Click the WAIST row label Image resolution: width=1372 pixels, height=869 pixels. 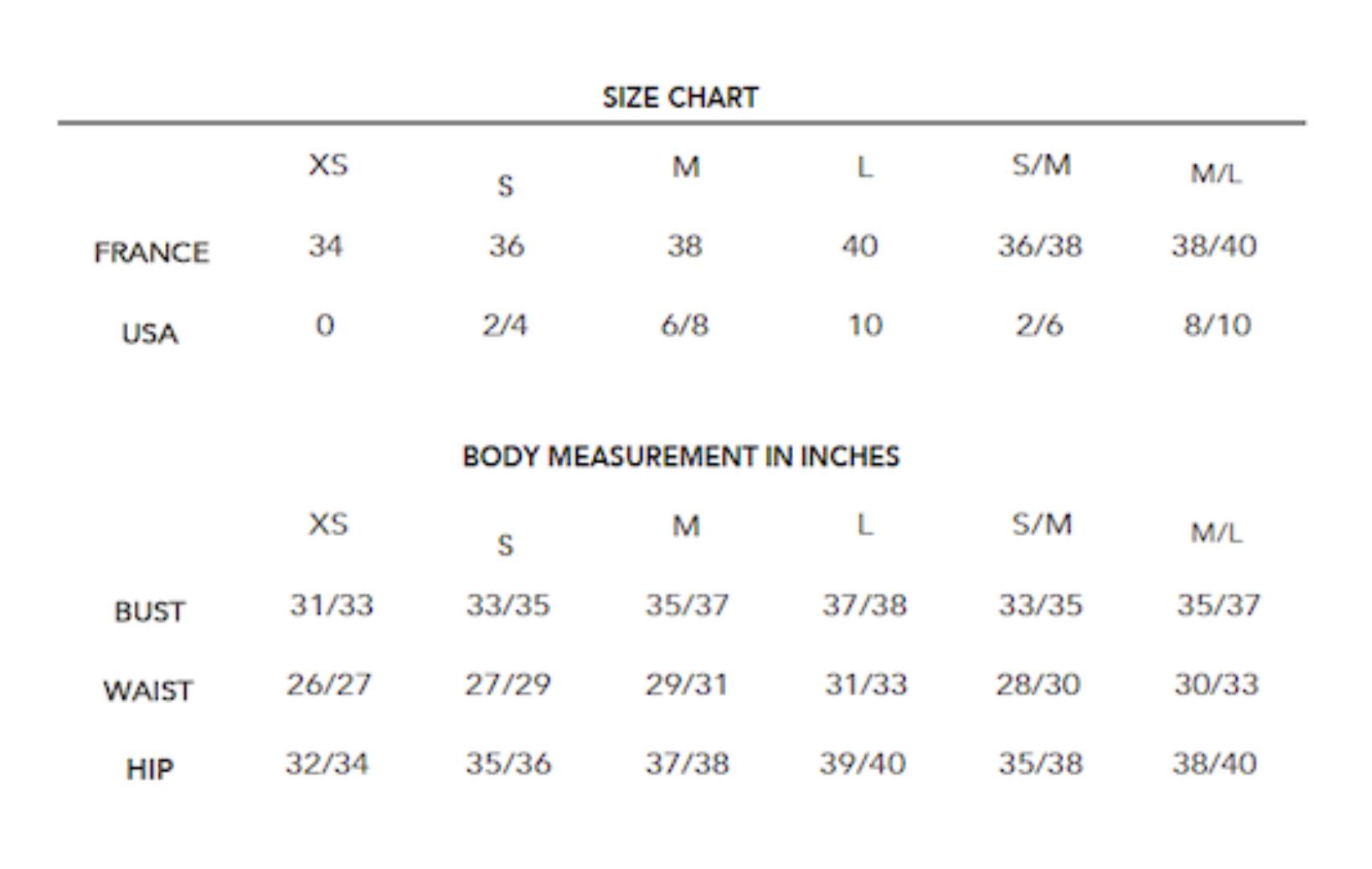(x=148, y=691)
